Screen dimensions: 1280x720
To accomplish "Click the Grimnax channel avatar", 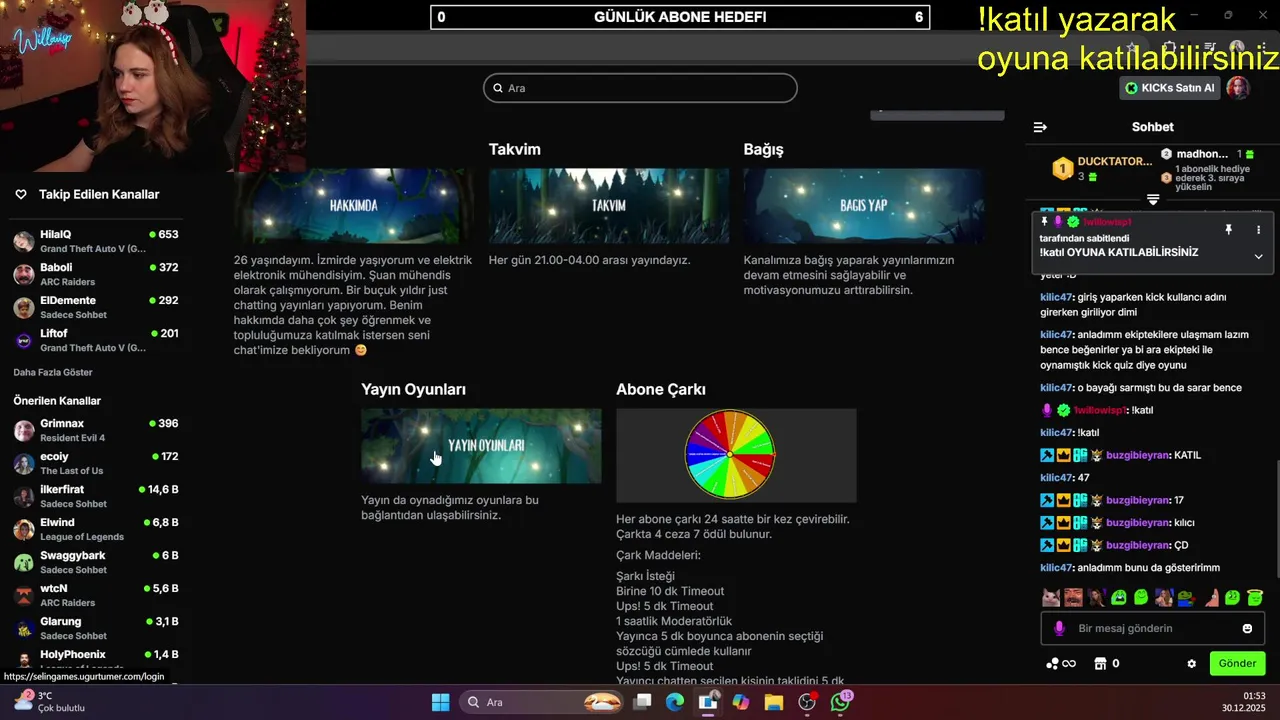I will (23, 430).
